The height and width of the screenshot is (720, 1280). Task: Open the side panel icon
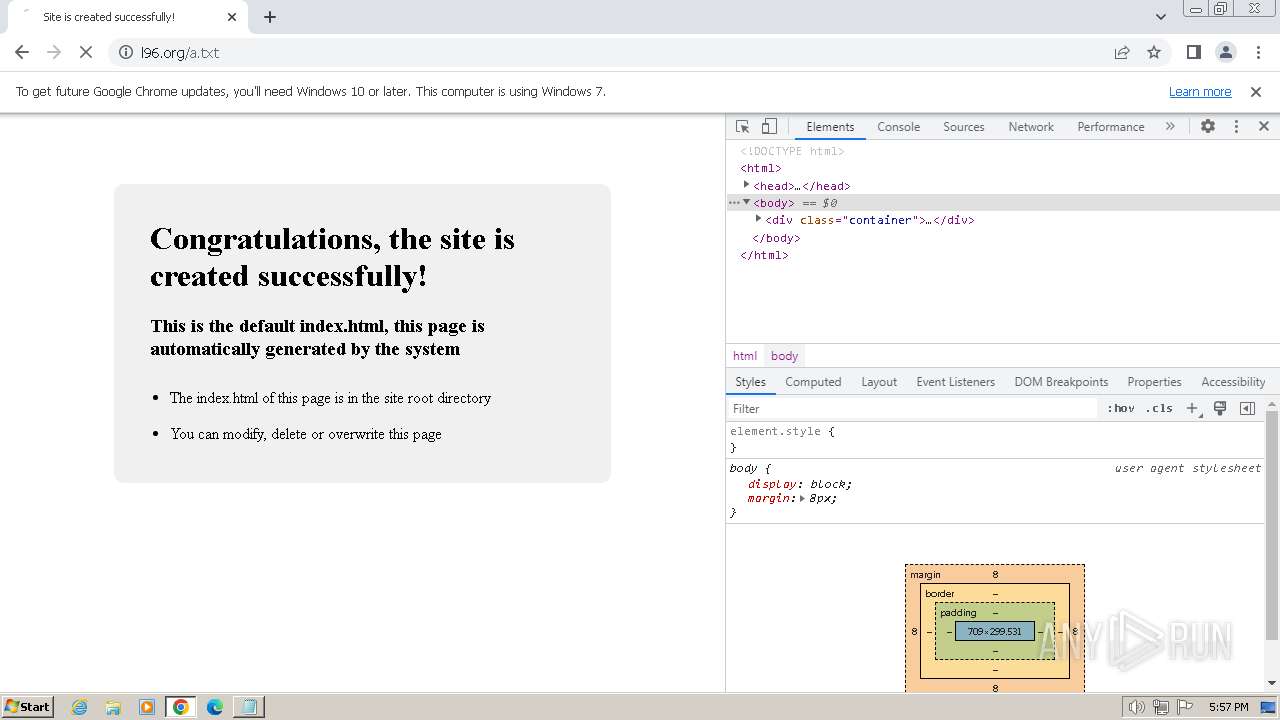click(x=1193, y=52)
